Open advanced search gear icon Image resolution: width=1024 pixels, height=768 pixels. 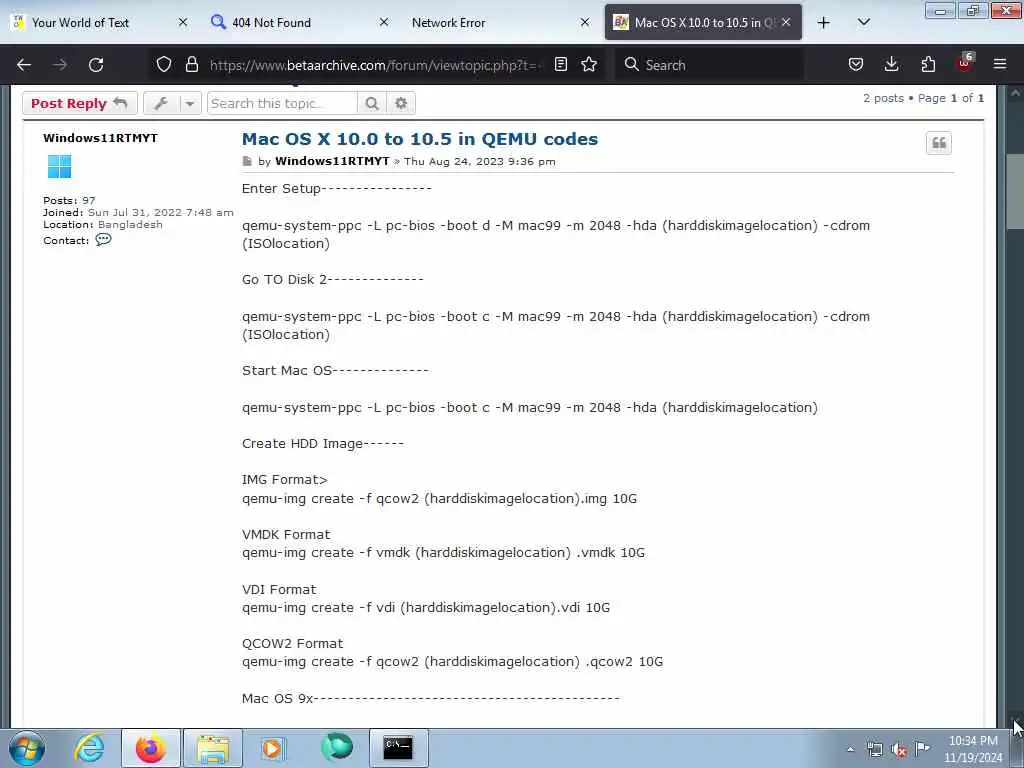401,103
